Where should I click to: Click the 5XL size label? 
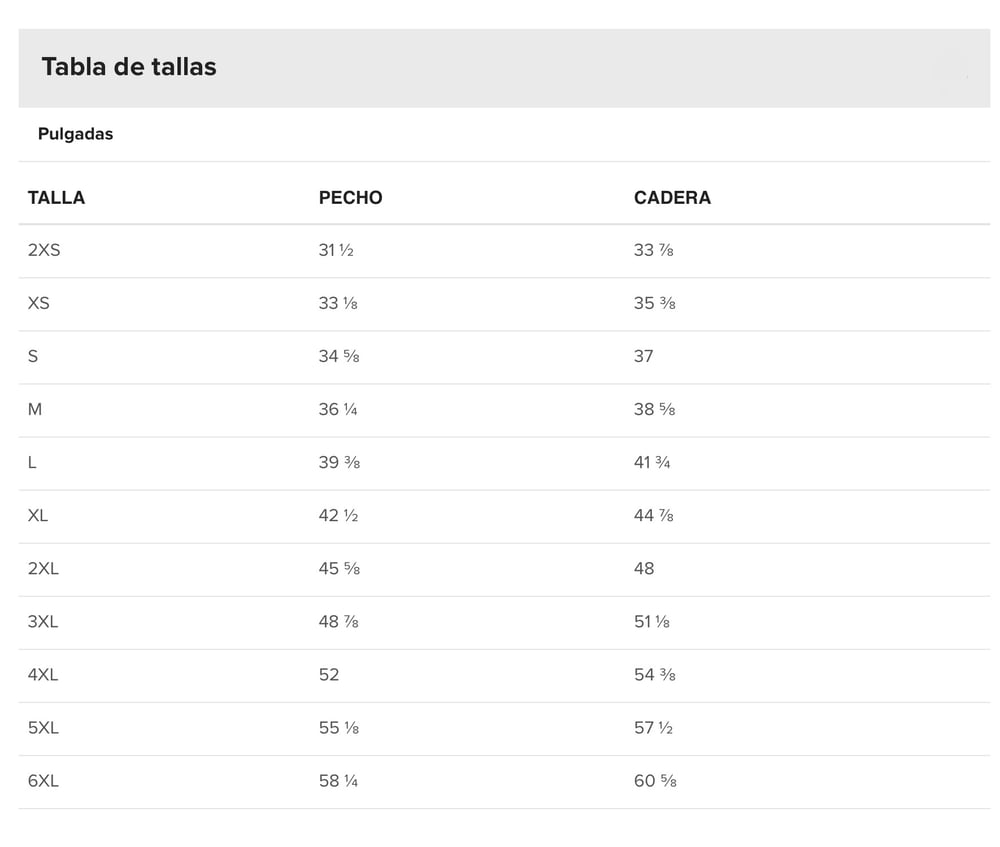(x=43, y=727)
